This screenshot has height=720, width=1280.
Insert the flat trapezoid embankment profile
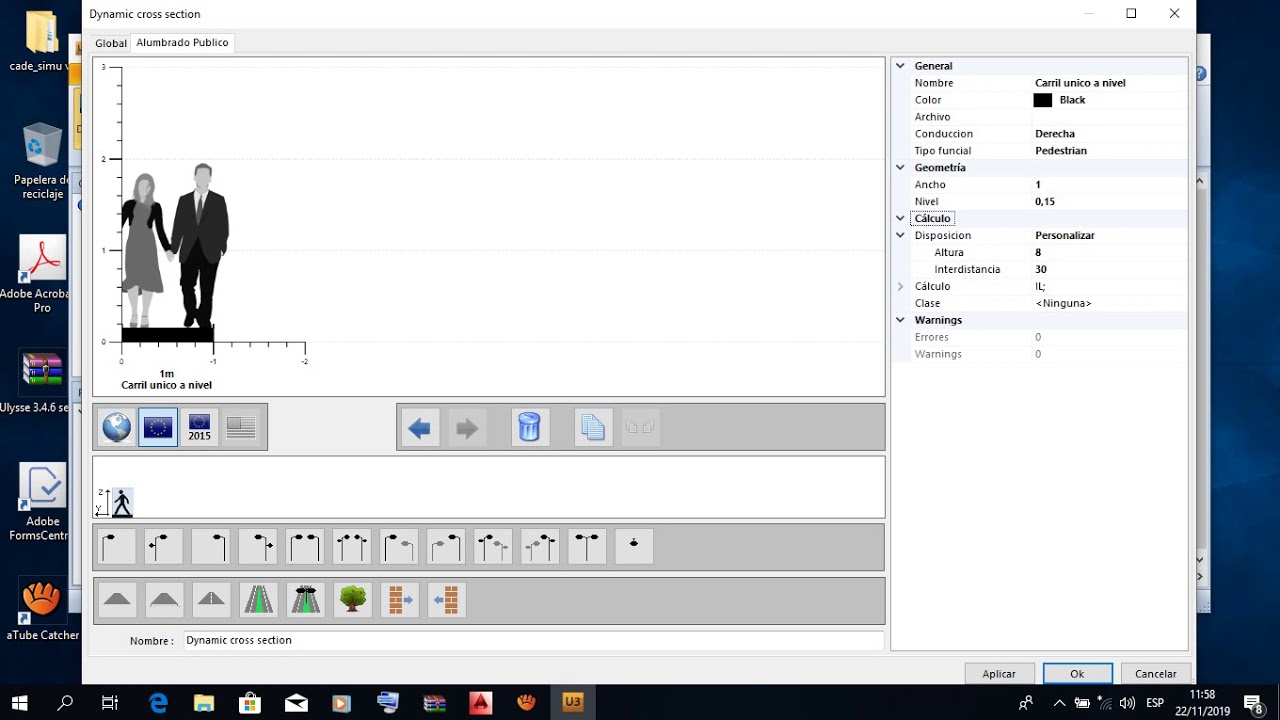(x=118, y=600)
